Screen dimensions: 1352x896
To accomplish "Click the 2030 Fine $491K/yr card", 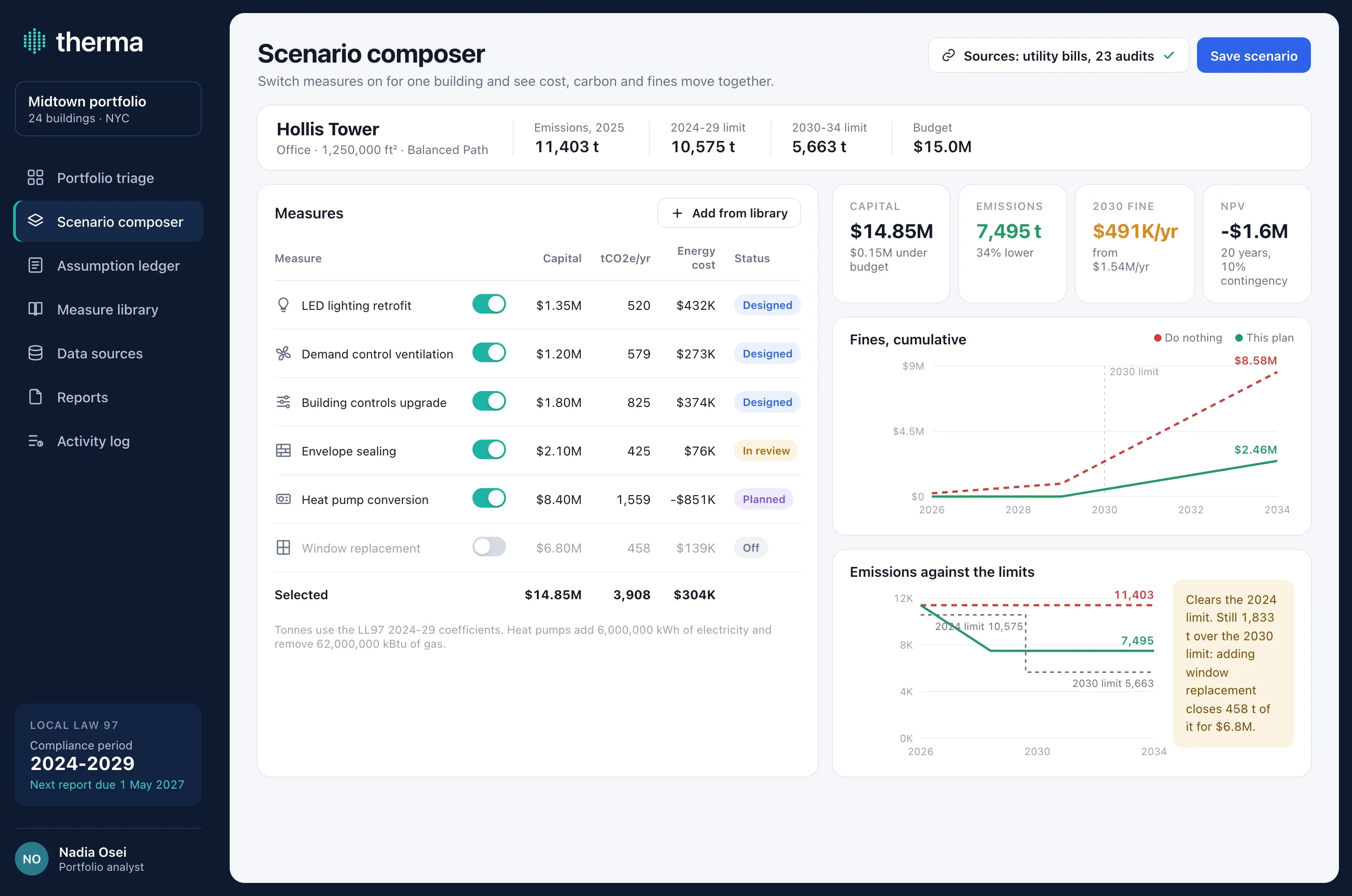I will [x=1134, y=244].
